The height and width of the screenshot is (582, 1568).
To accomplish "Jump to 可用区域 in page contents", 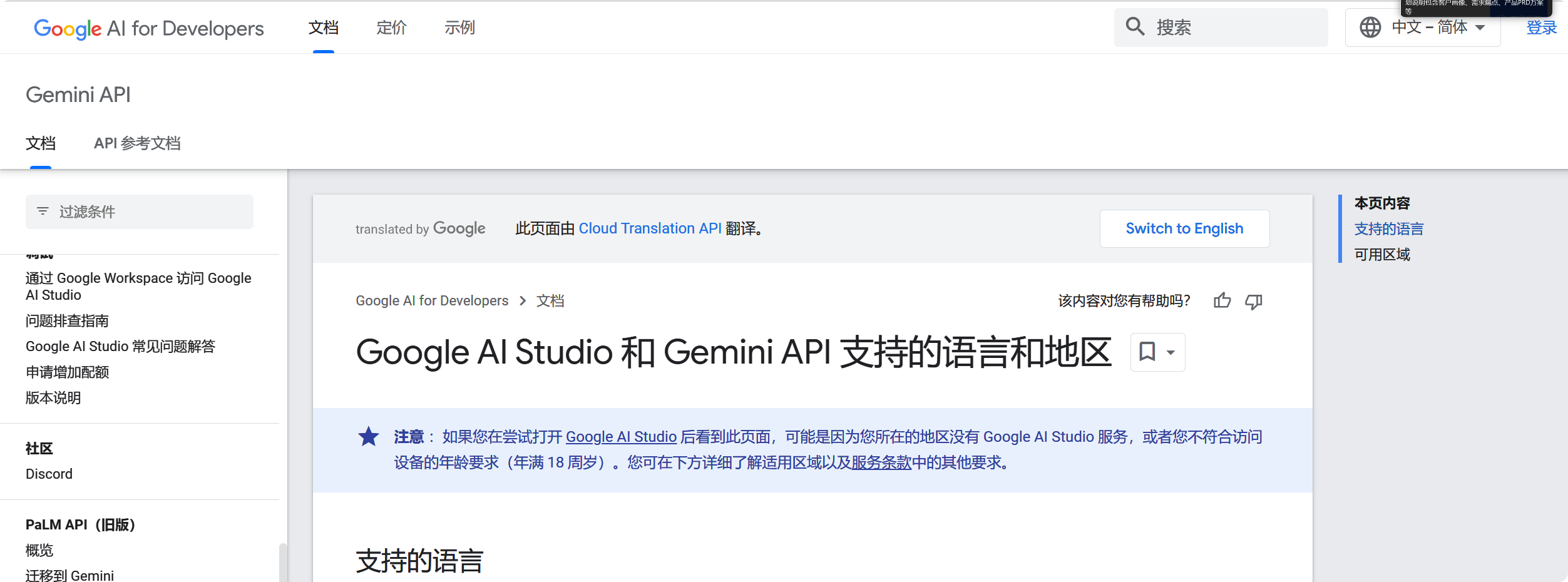I will click(1382, 255).
